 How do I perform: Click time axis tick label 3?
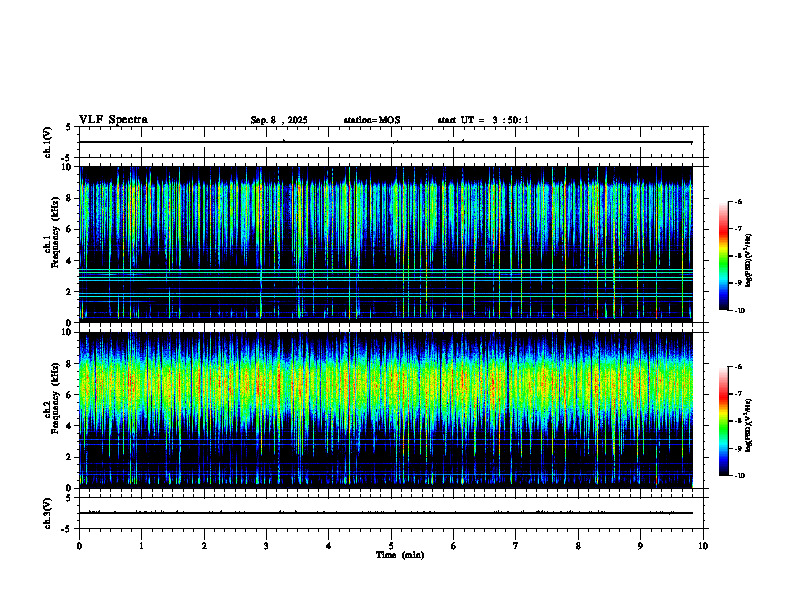pos(266,546)
